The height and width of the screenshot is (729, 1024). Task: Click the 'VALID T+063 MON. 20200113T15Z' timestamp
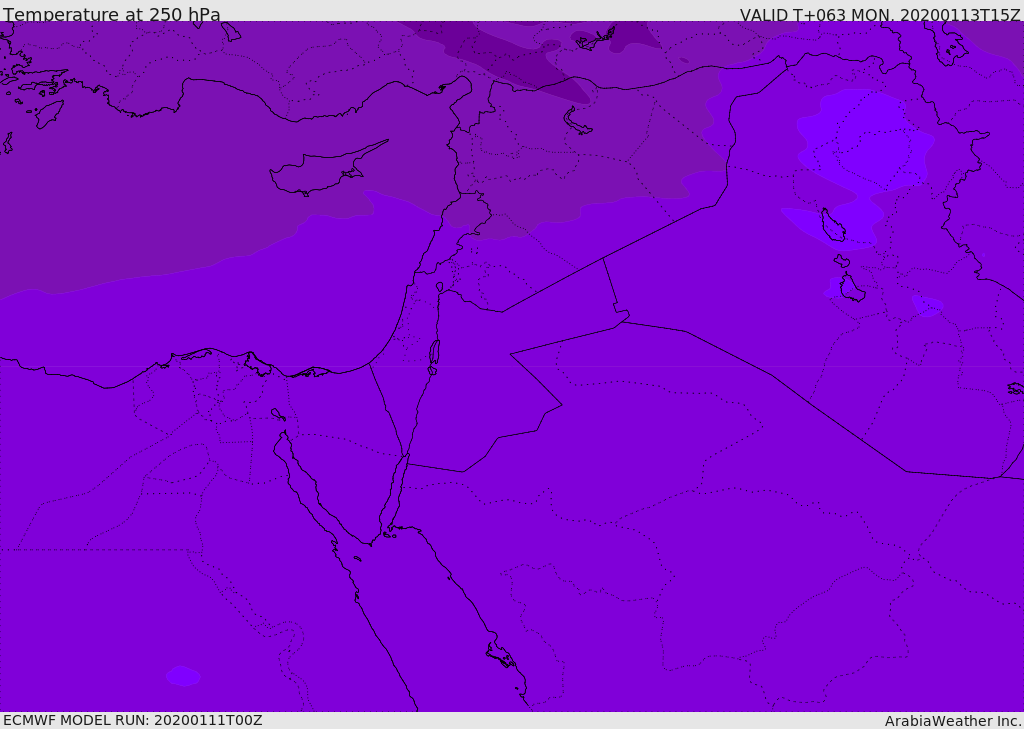coord(880,14)
